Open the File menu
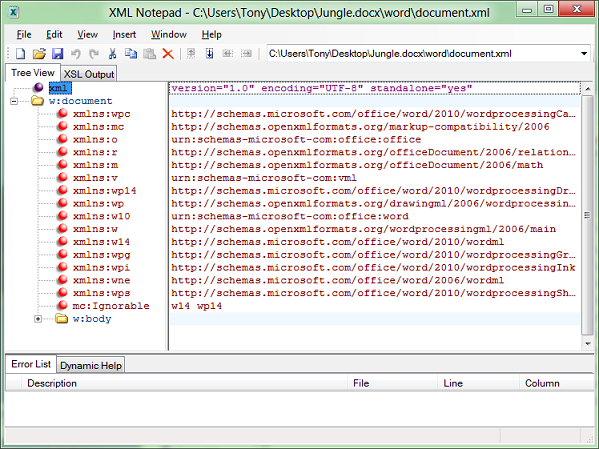Image resolution: width=599 pixels, height=449 pixels. [24, 35]
